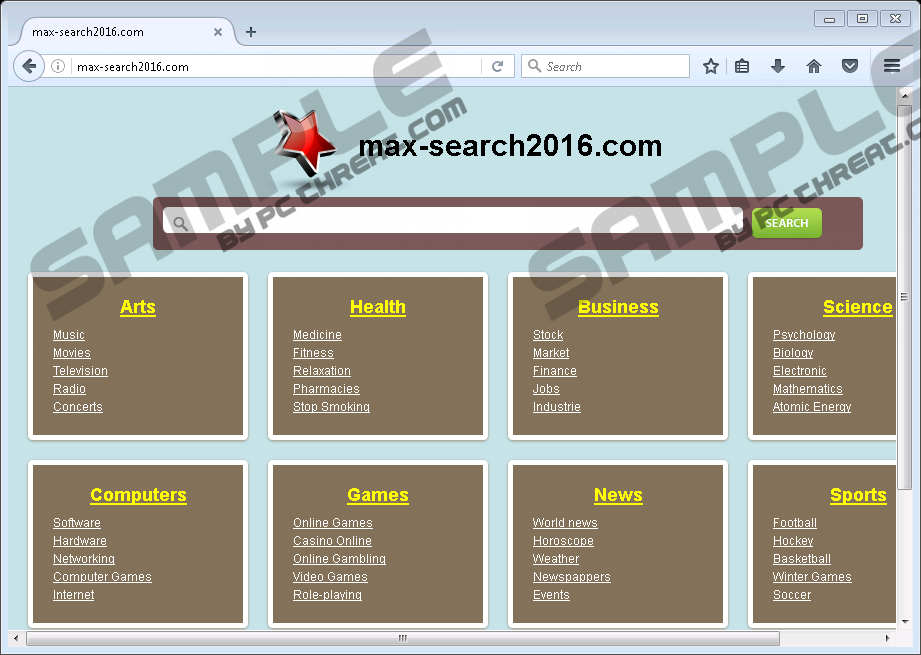The width and height of the screenshot is (921, 655).
Task: Open the Health category heading link
Action: click(x=378, y=307)
